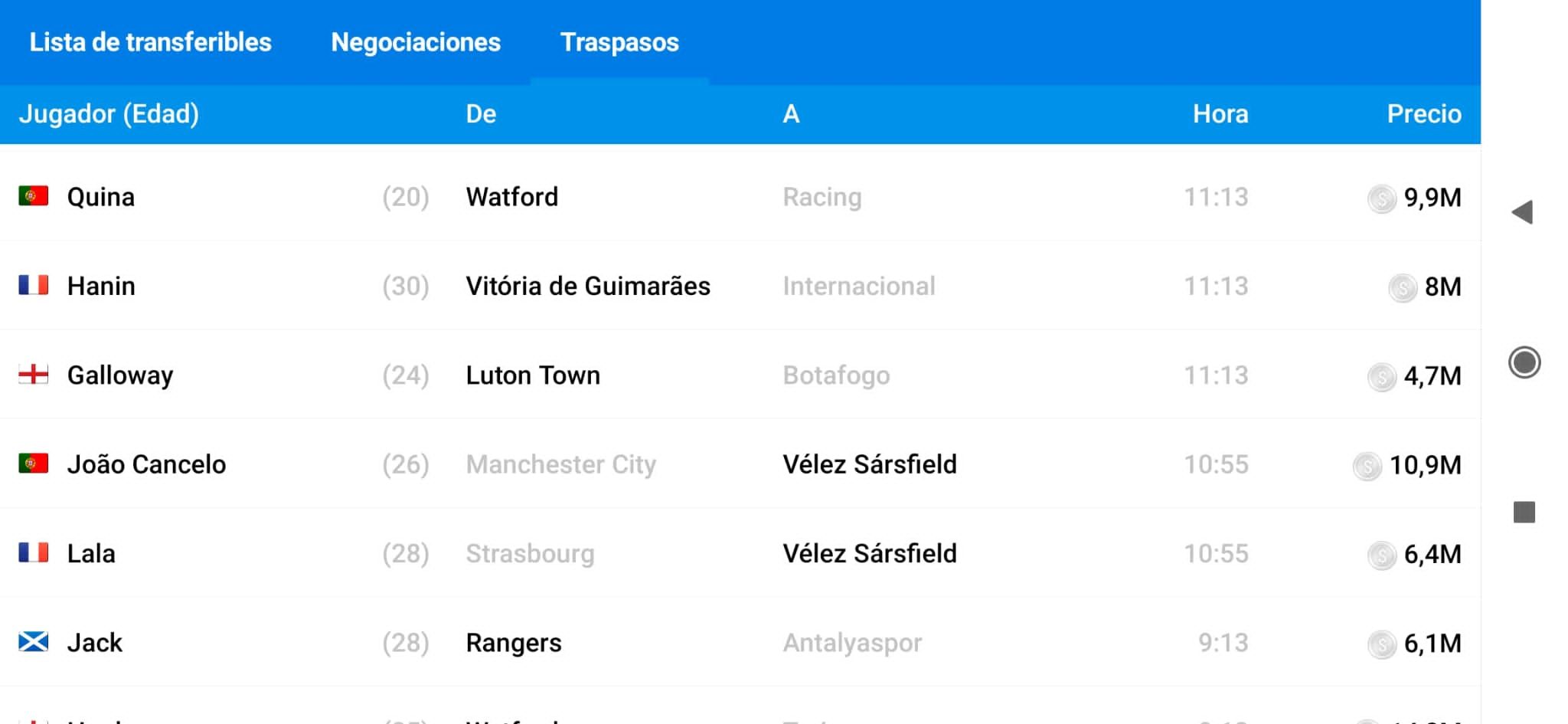This screenshot has height=724, width=1568.
Task: Click the coin icon next to 10,9M
Action: coord(1367,466)
